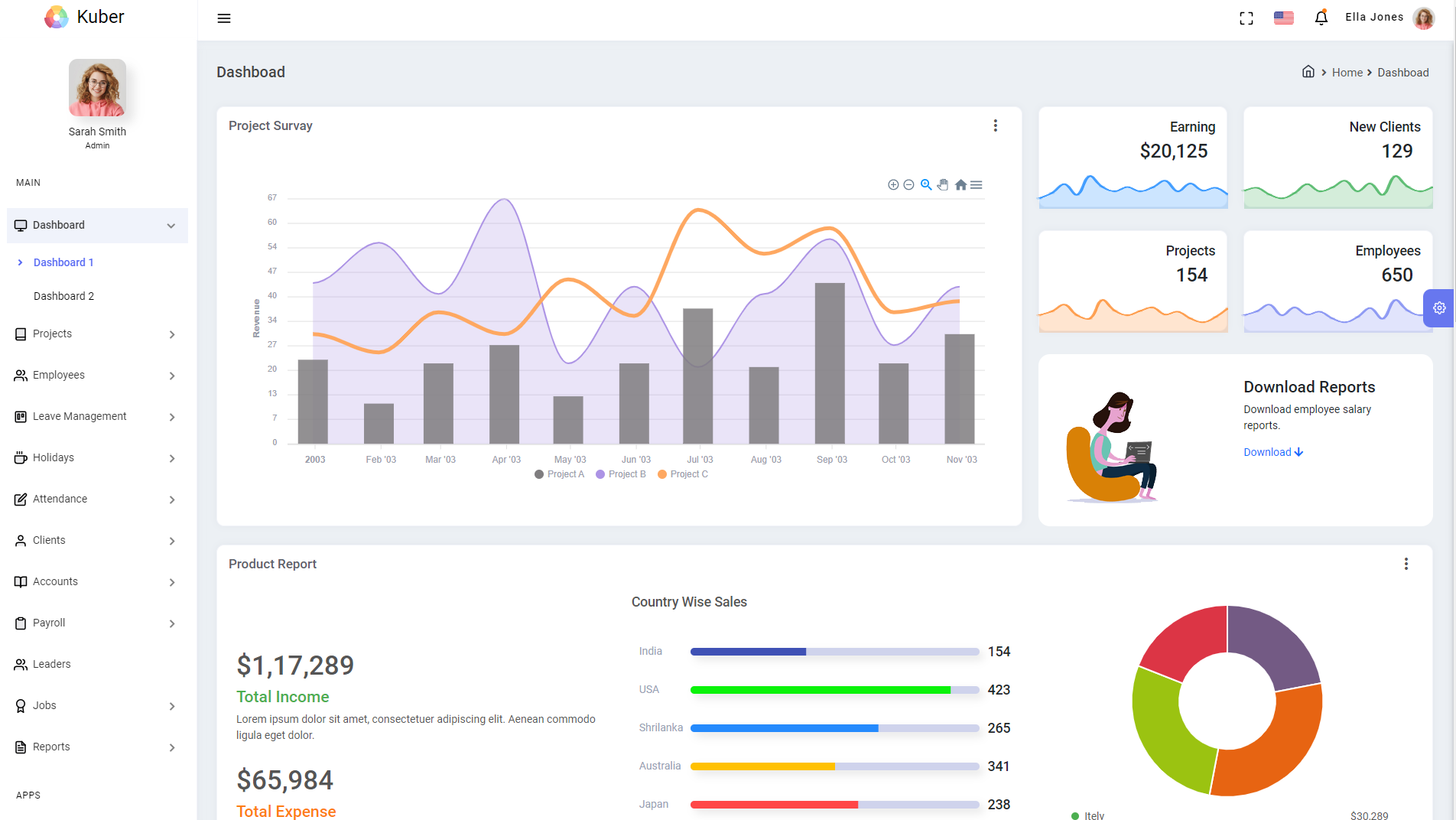Click the Download link in Download Reports
The height and width of the screenshot is (820, 1456).
coord(1272,452)
